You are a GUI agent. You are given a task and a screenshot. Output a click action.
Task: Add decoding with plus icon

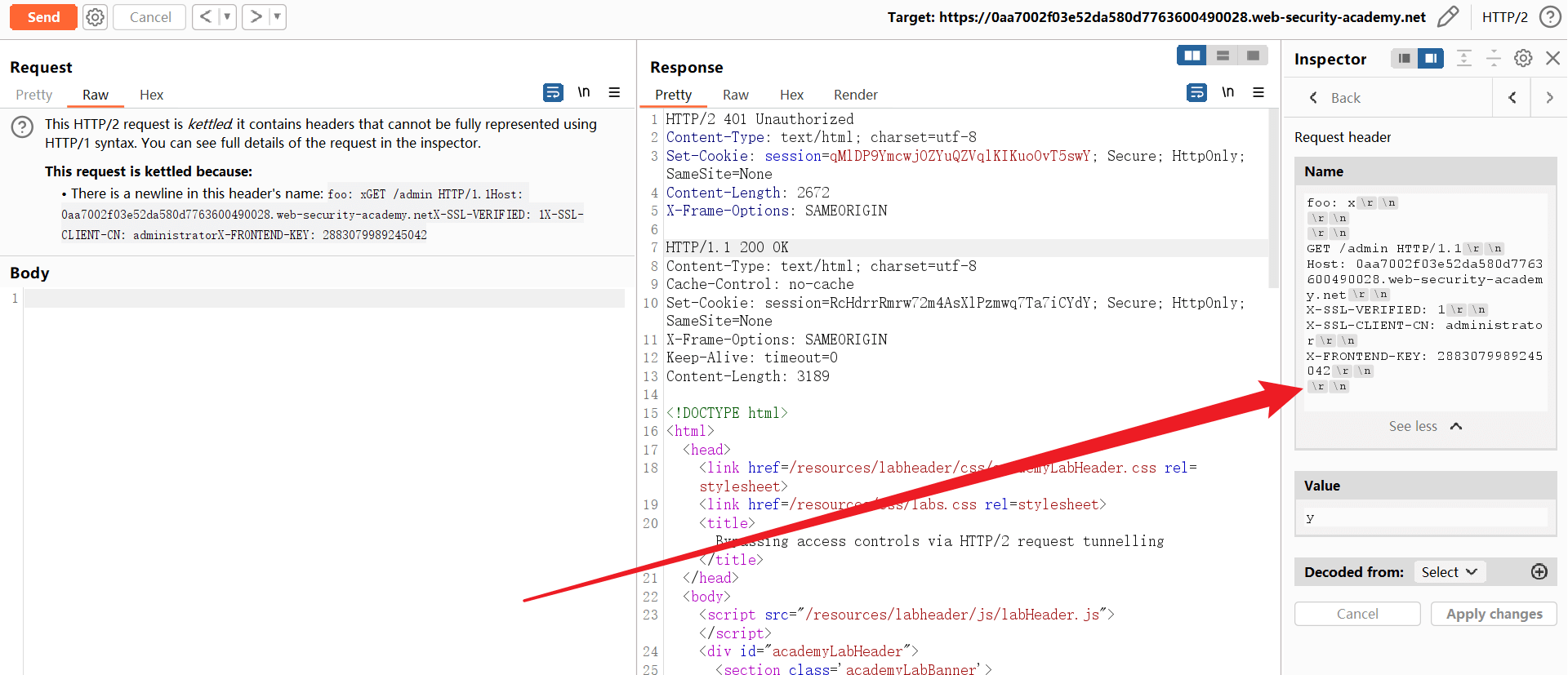click(1539, 572)
